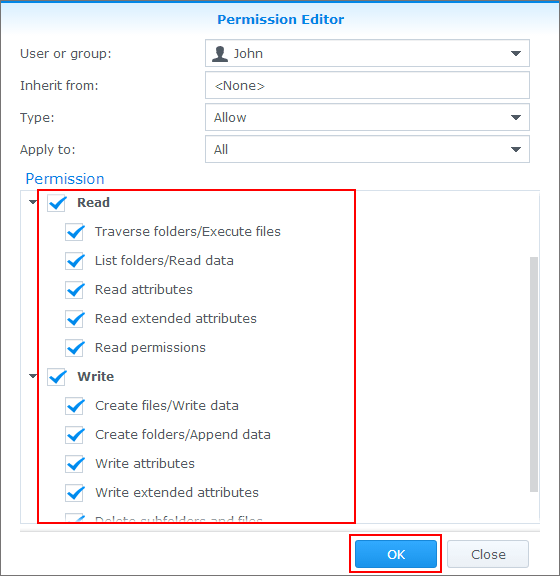The width and height of the screenshot is (560, 576).
Task: Toggle Write extended attributes checkbox
Action: [x=75, y=493]
